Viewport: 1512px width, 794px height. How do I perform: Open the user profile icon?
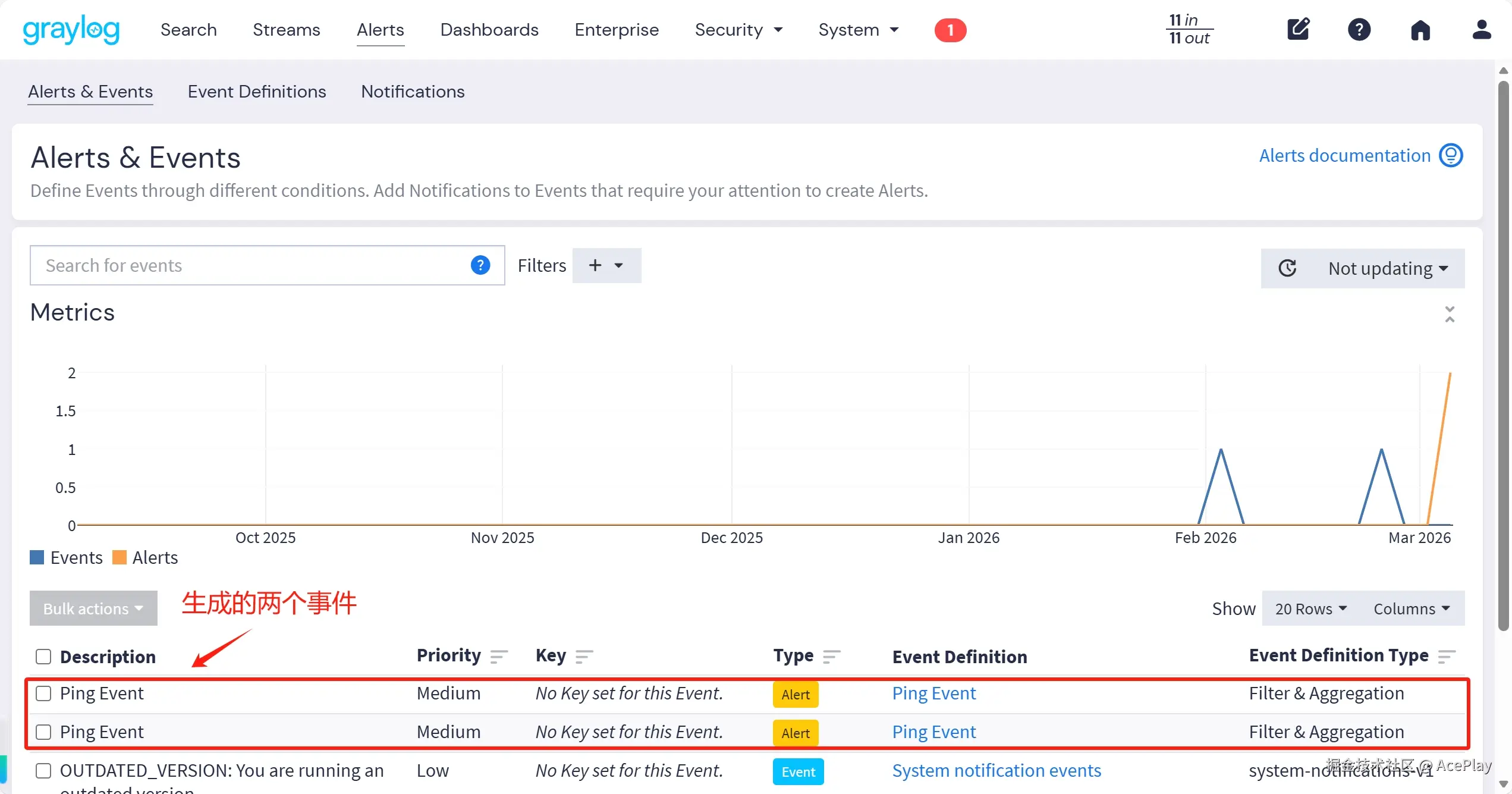(1481, 29)
